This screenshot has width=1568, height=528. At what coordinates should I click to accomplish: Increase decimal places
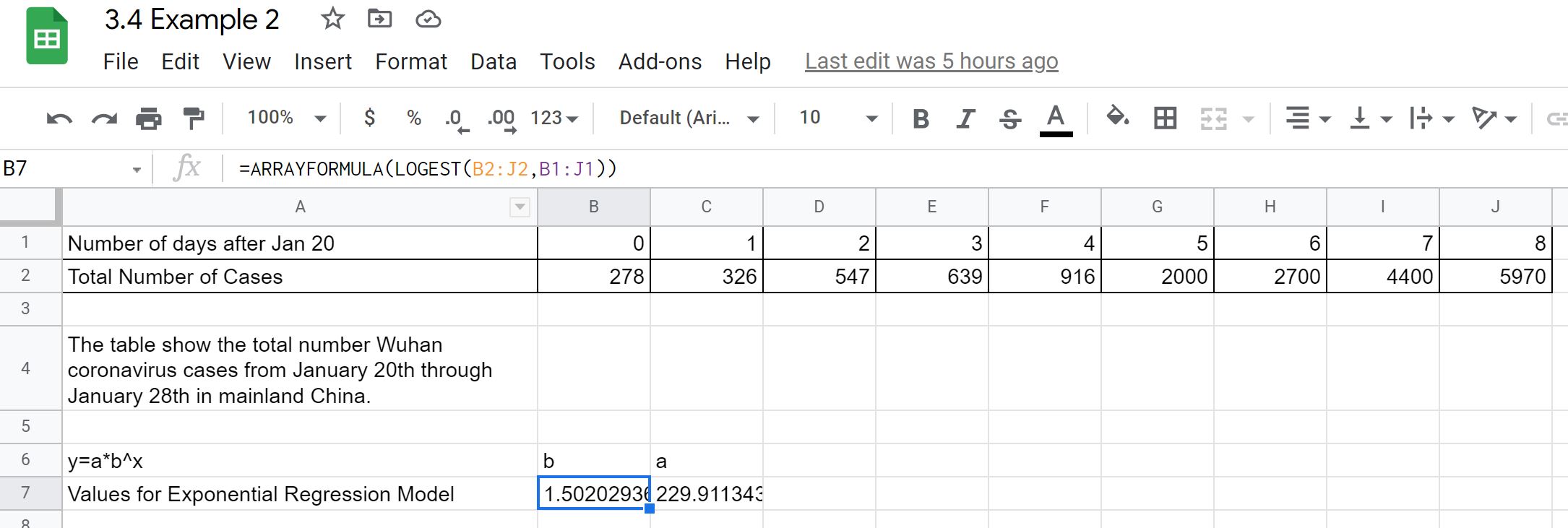(502, 119)
